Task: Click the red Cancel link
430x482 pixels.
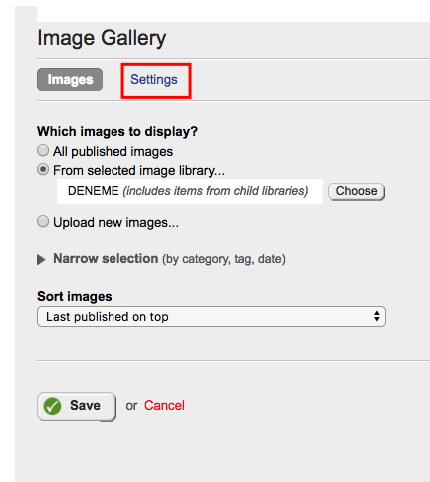Action: (164, 406)
